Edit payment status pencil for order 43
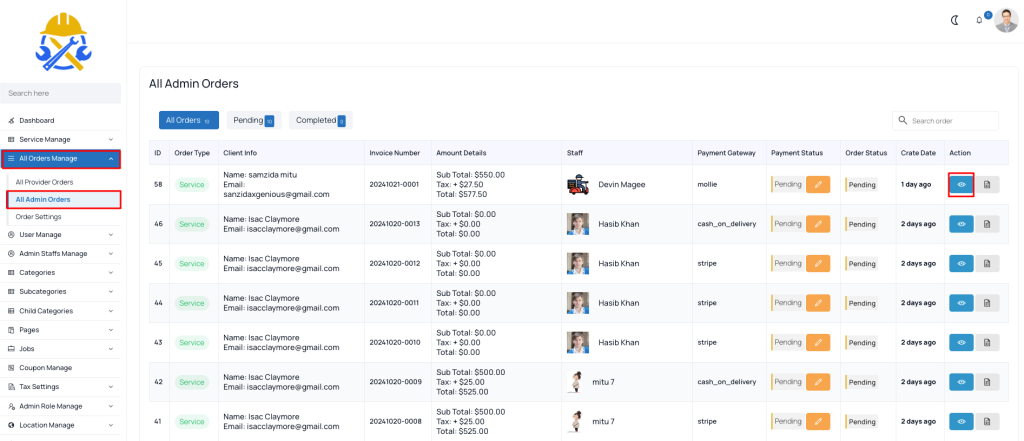 tap(818, 342)
